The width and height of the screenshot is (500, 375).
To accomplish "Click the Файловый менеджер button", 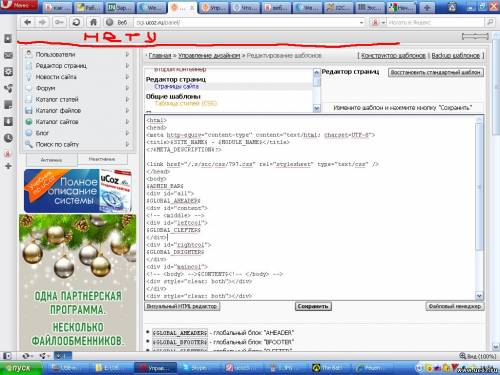I will [x=455, y=306].
